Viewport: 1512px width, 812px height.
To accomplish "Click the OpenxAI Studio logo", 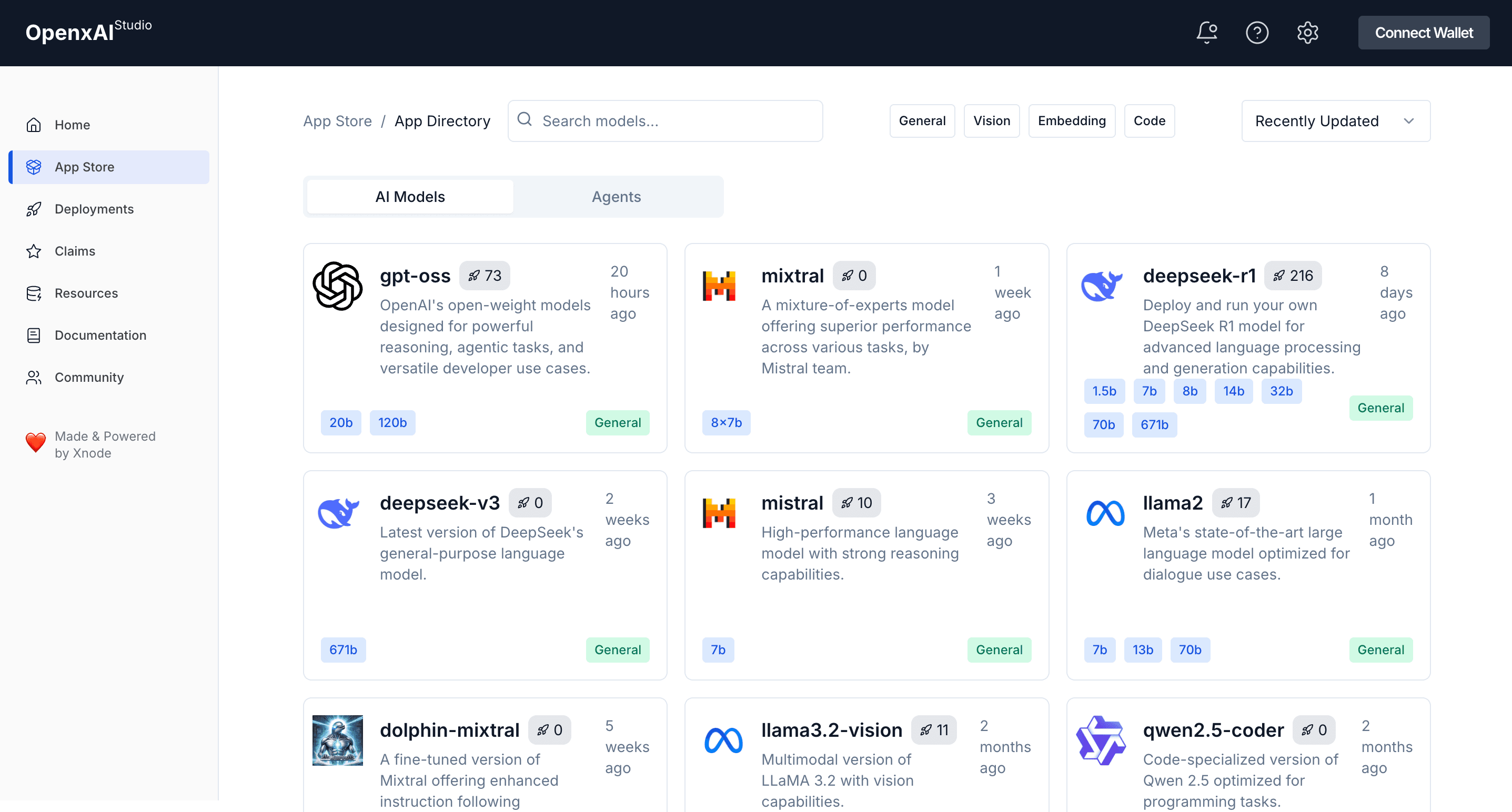I will (x=88, y=31).
